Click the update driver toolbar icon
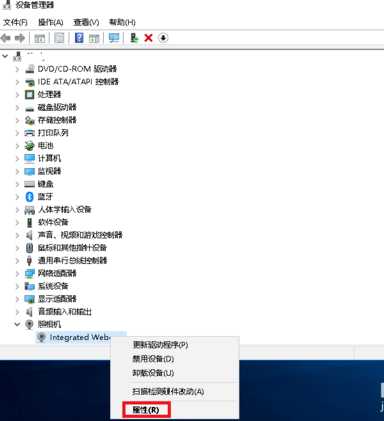Viewport: 384px width, 421px height. click(x=134, y=38)
